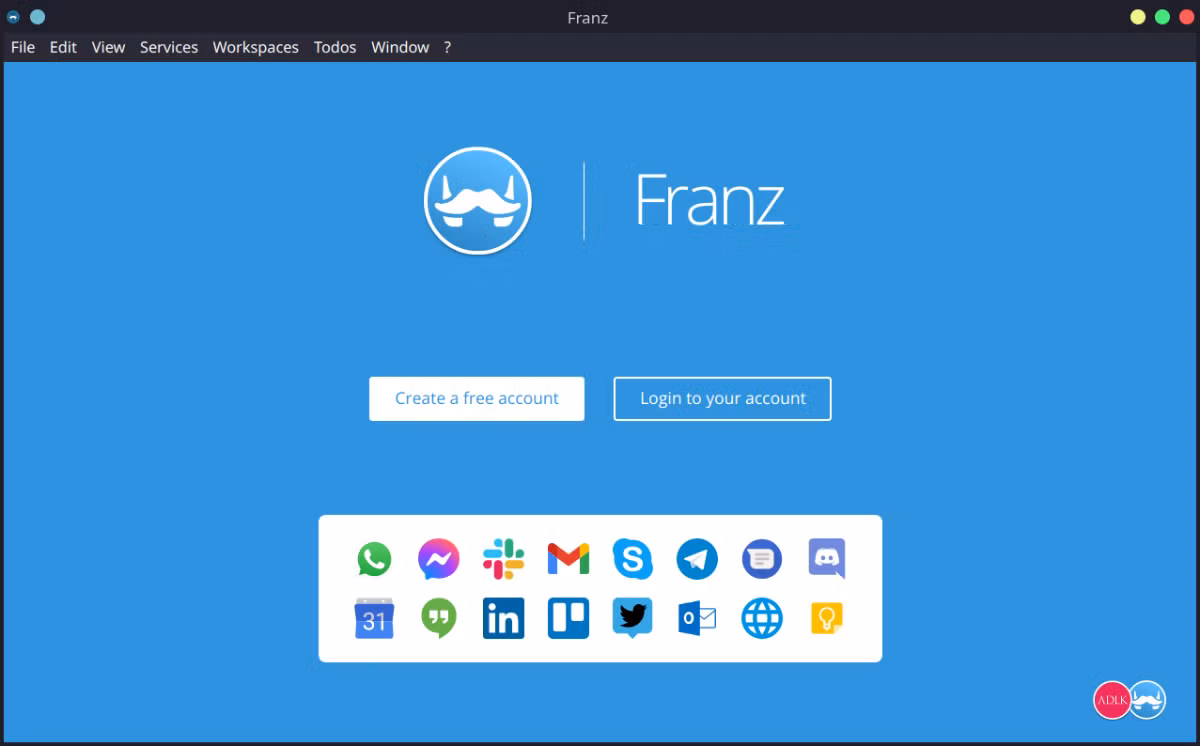Open the File menu
The width and height of the screenshot is (1200, 746).
click(22, 47)
